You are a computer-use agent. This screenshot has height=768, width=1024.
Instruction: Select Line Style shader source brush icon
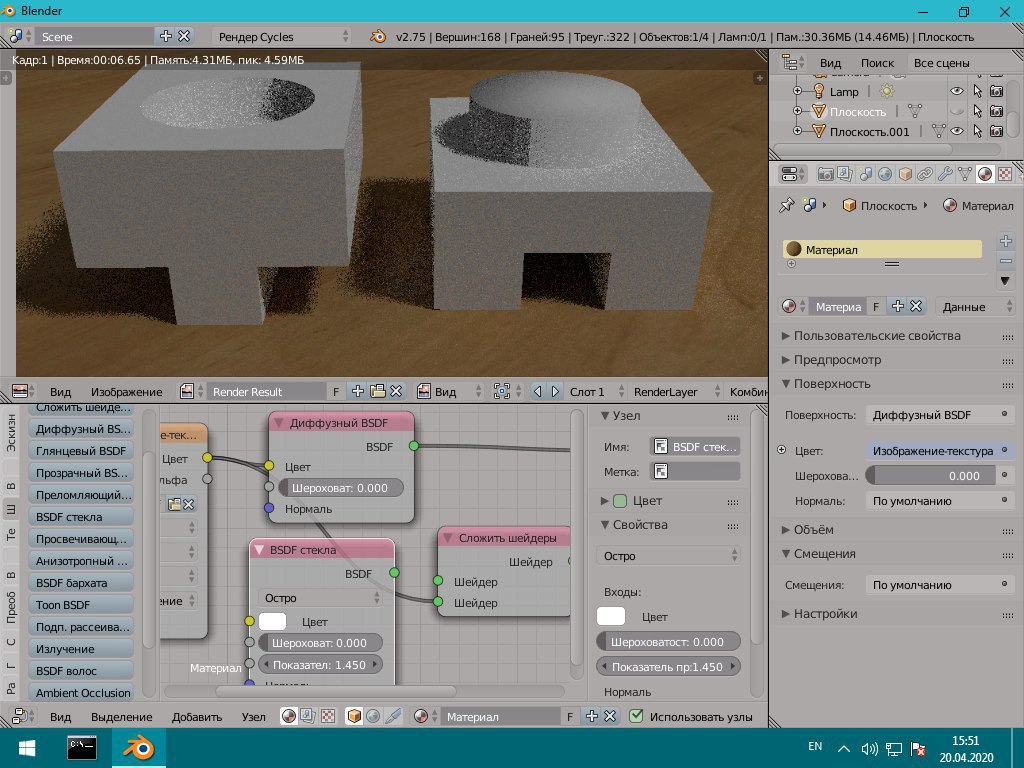pos(393,716)
